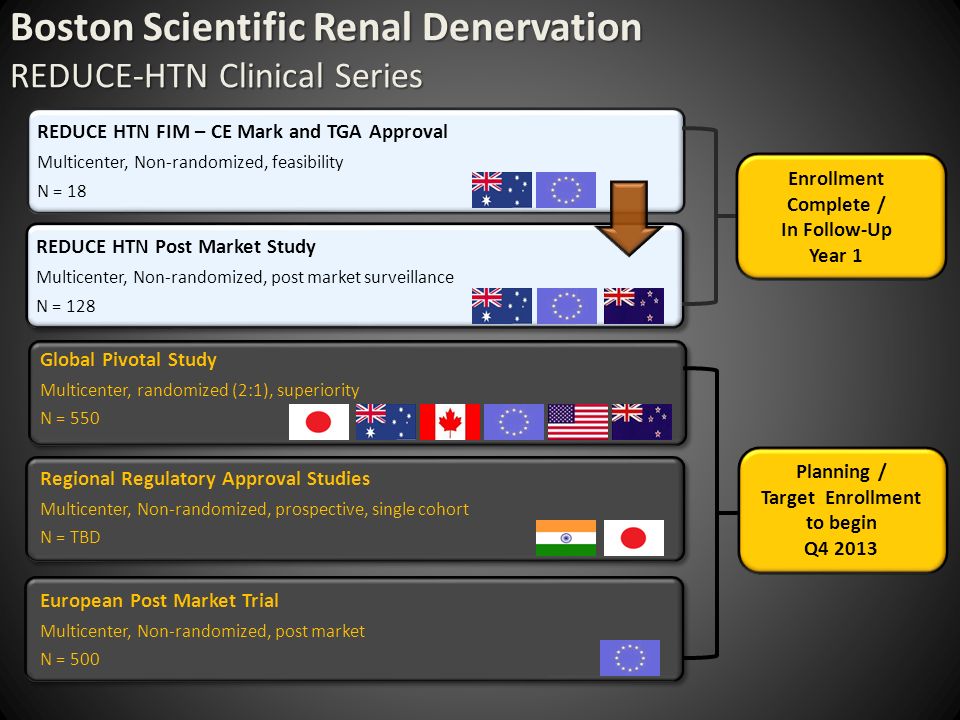The width and height of the screenshot is (960, 720).
Task: Click the value 'N = 18'
Action: [x=62, y=191]
